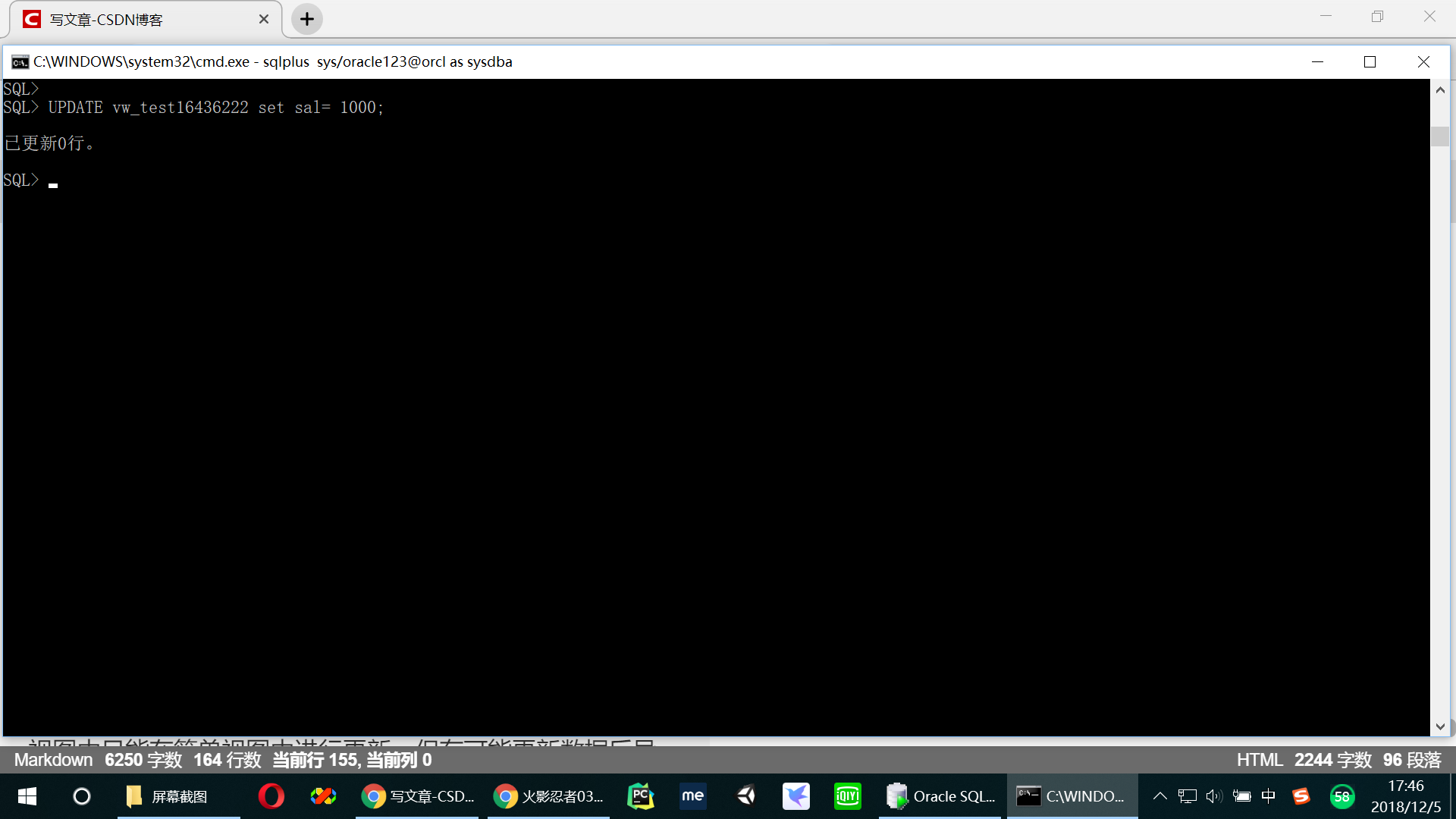Toggle the volume speaker tray icon
The image size is (1456, 819).
coord(1213,796)
